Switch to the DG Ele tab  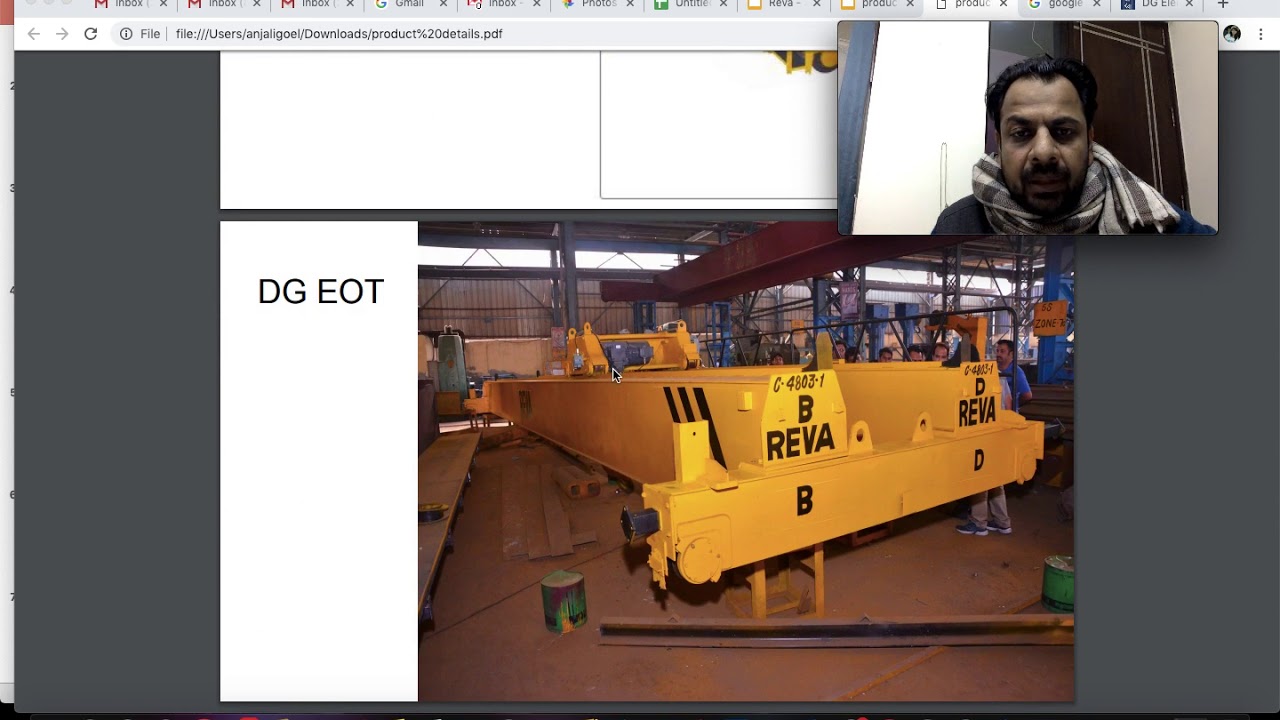click(1155, 5)
